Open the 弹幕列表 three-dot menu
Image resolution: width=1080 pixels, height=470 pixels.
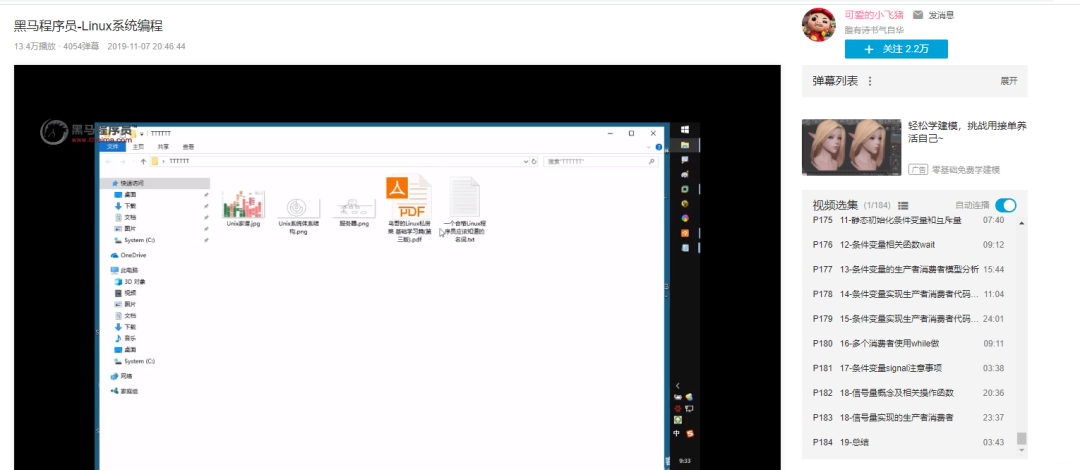click(x=870, y=81)
